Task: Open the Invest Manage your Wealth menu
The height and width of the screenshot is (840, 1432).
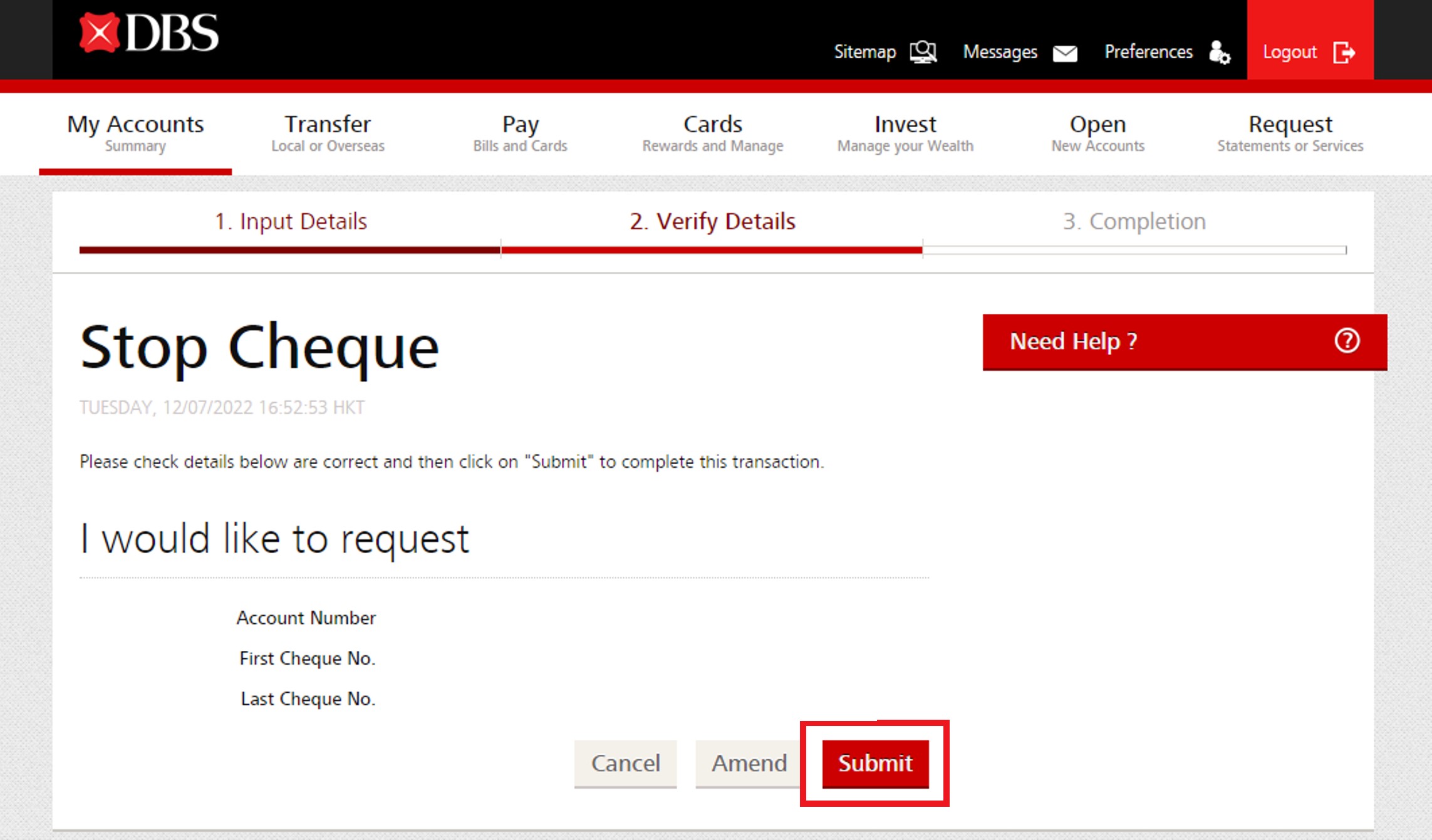Action: pos(905,133)
